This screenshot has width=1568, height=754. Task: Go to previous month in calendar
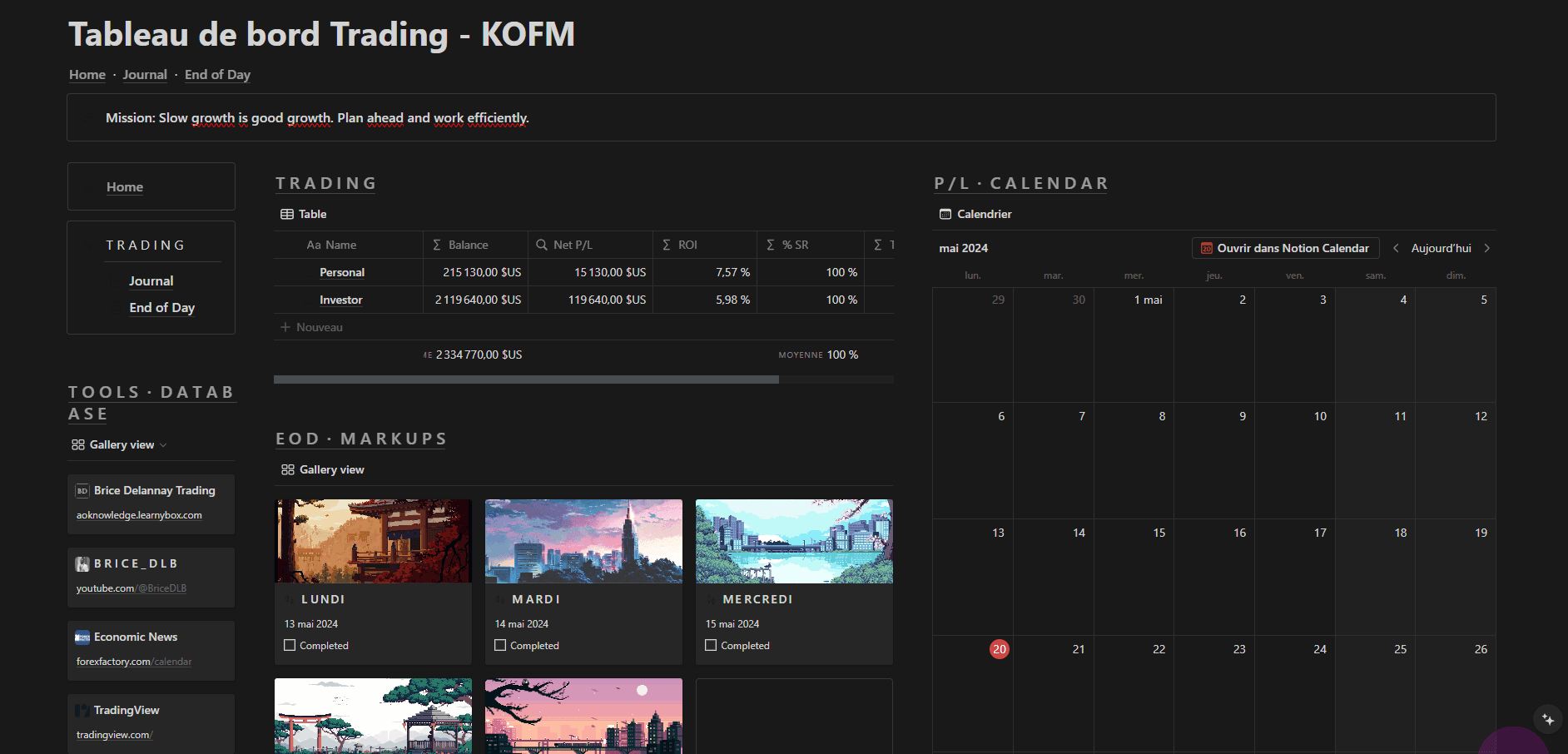[1396, 248]
